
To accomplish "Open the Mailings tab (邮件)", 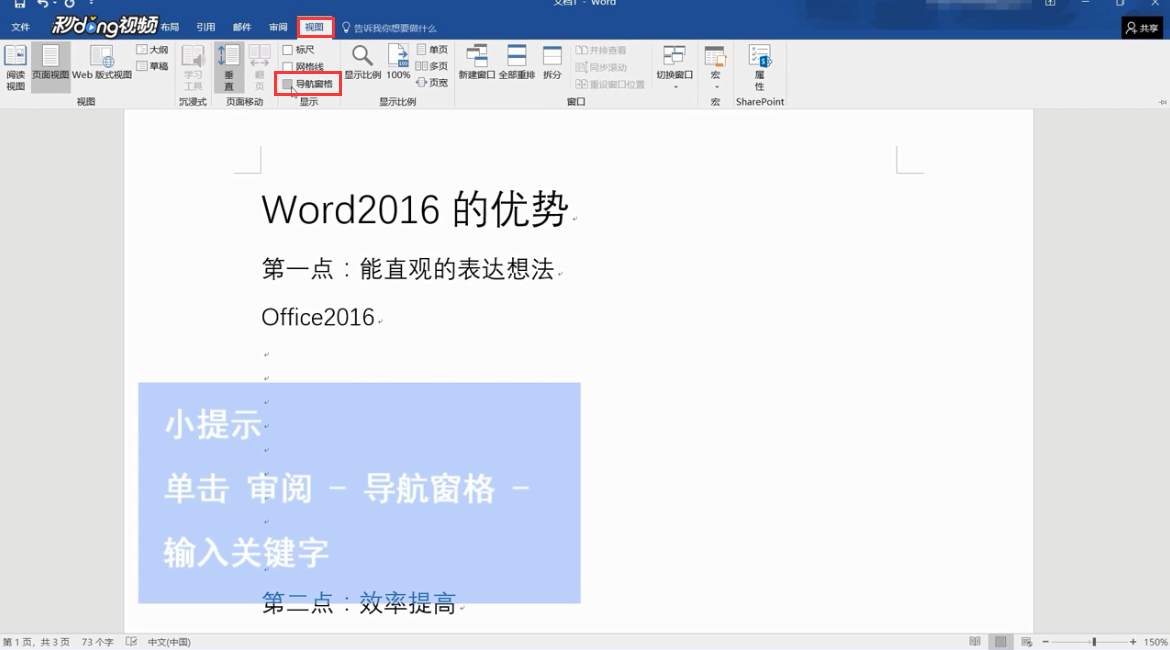I will click(242, 28).
